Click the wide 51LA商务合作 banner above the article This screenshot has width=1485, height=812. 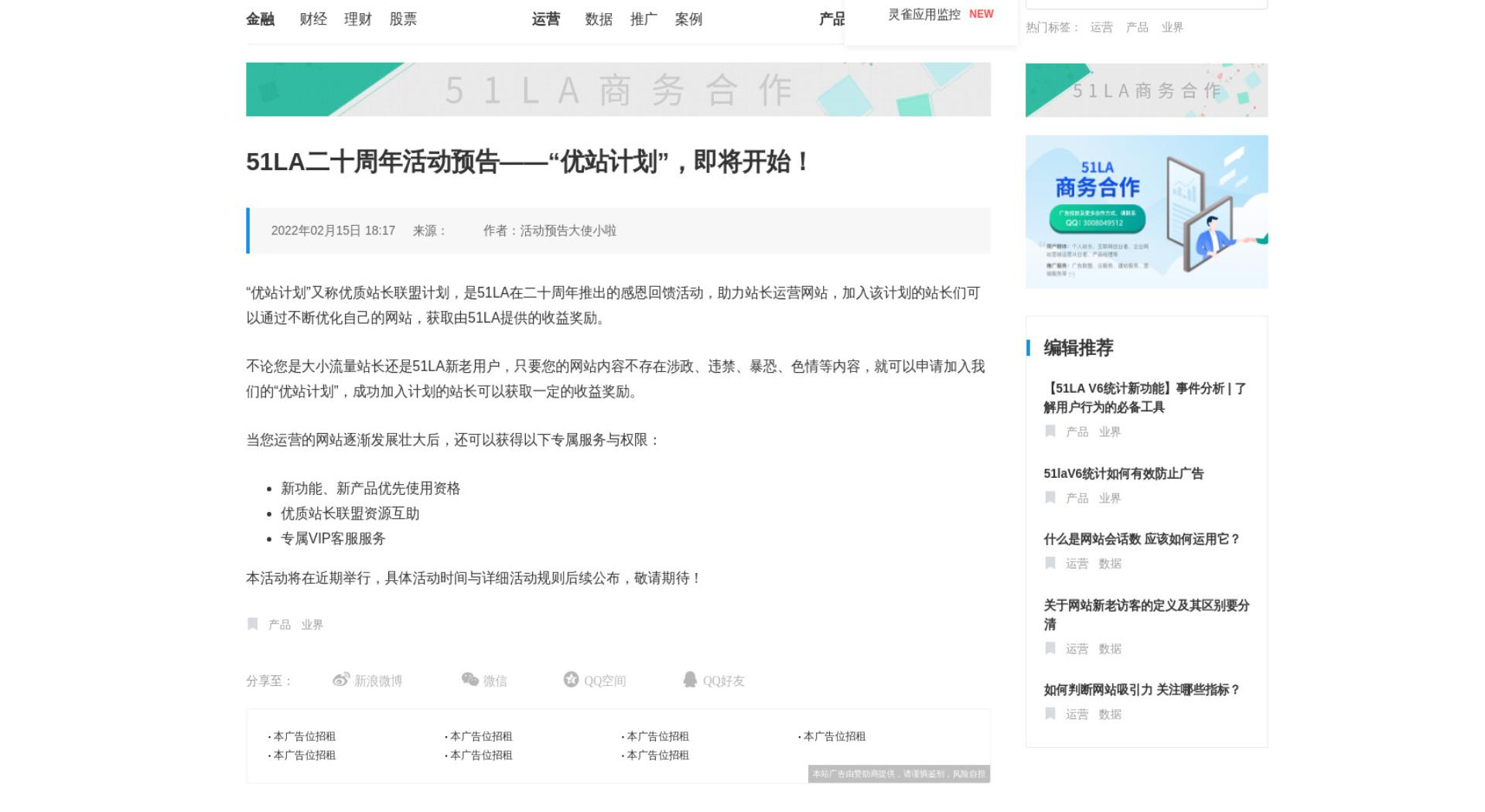click(x=618, y=90)
